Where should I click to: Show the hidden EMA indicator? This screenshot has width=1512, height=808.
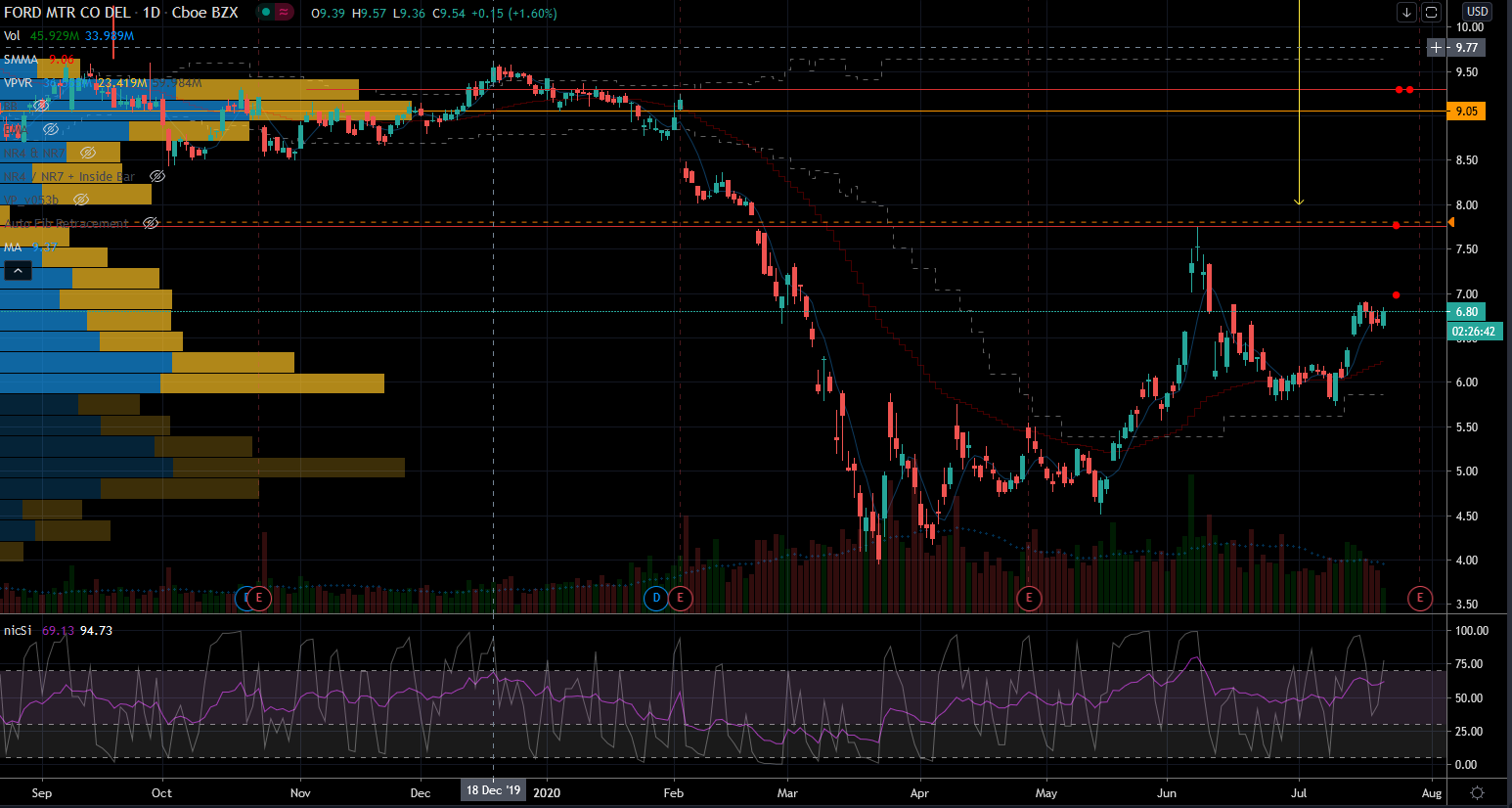click(51, 129)
